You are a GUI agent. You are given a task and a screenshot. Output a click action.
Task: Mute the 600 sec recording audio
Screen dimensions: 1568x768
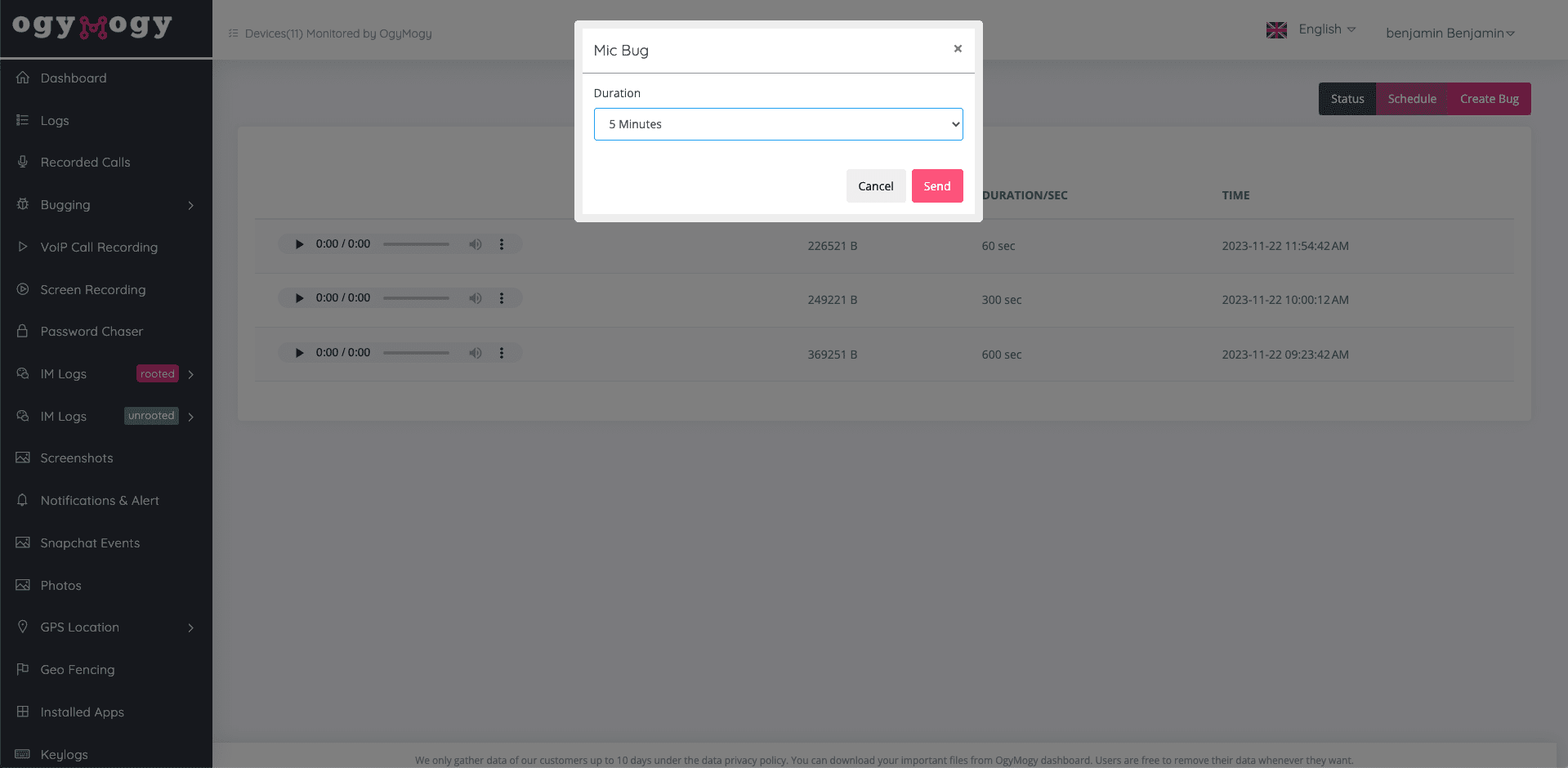click(x=475, y=353)
